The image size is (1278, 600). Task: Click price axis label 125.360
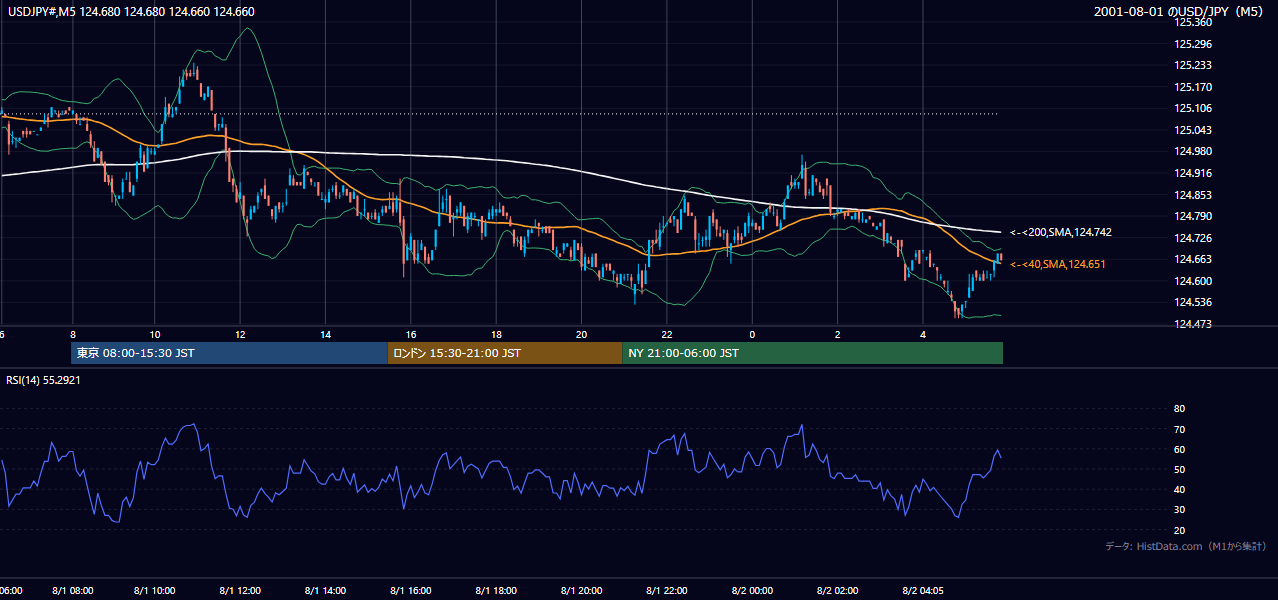1194,22
